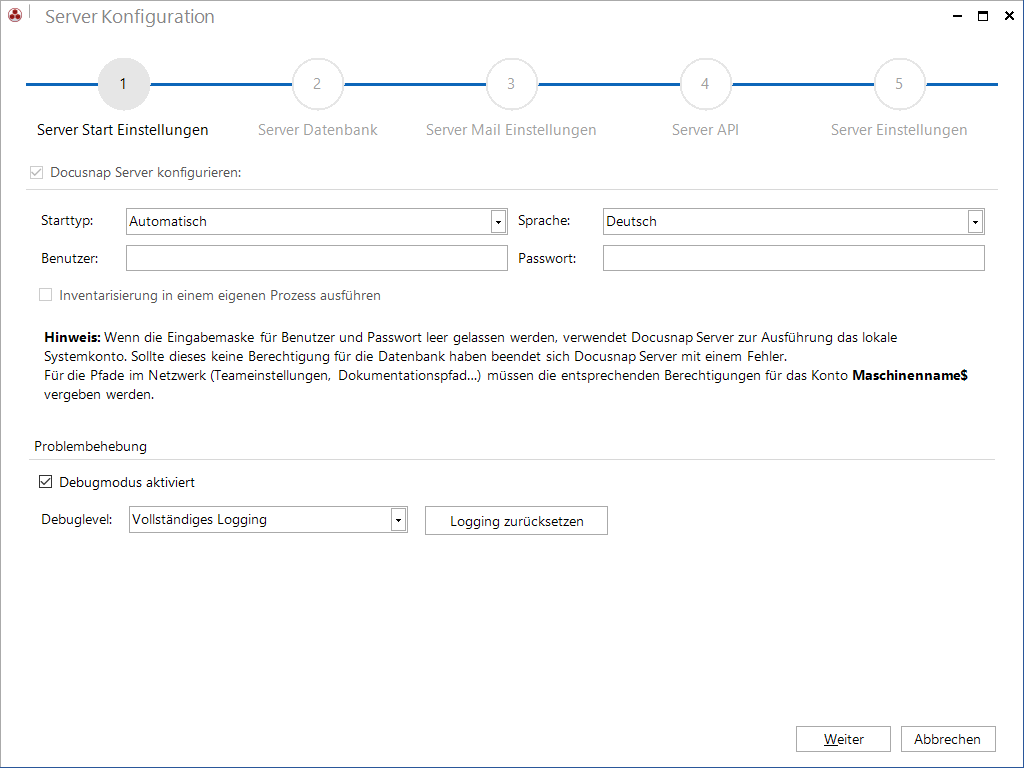Click the Vollständiges Logging combo box
The height and width of the screenshot is (768, 1024).
[268, 520]
